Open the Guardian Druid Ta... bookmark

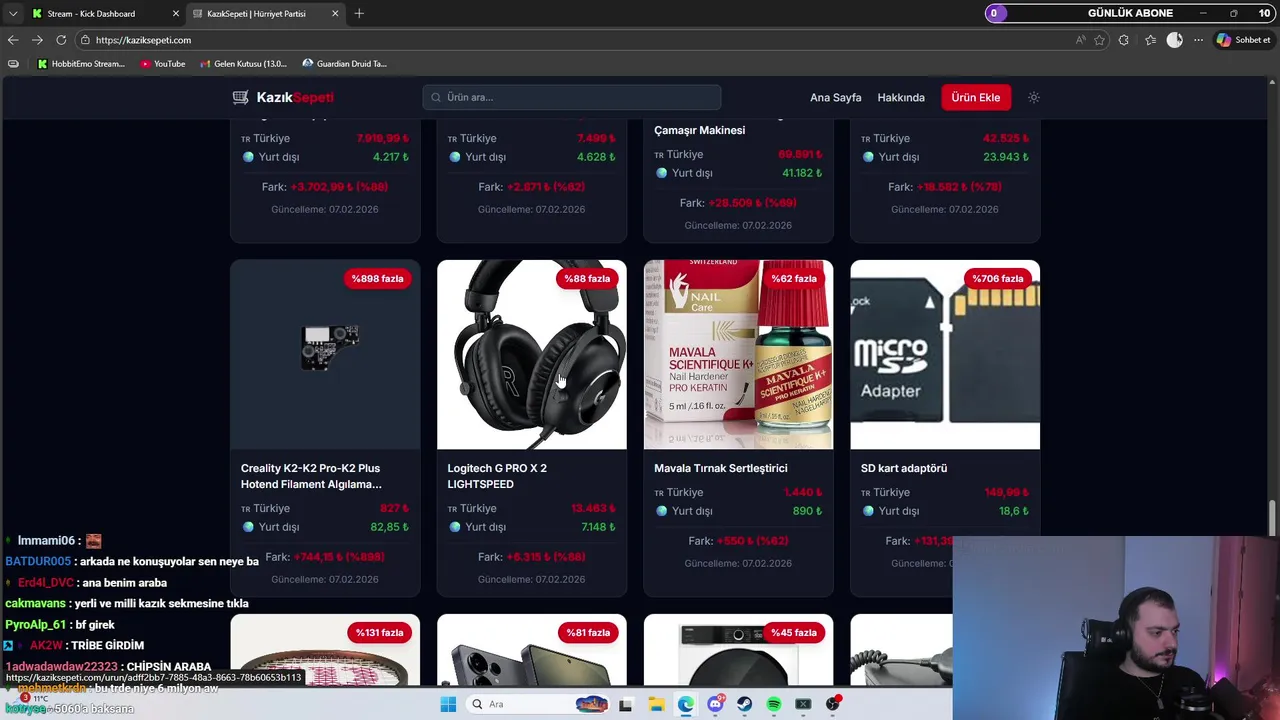[344, 64]
